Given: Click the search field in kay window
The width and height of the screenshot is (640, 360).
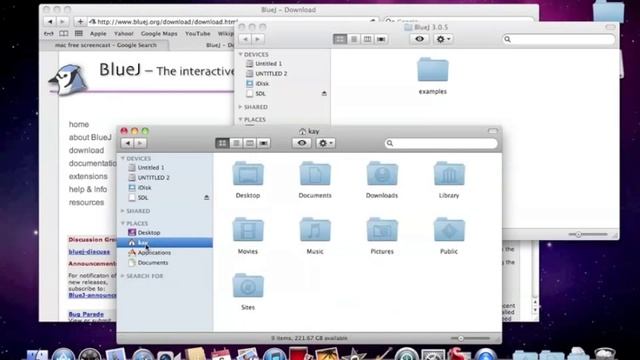Looking at the screenshot, I should 441,143.
